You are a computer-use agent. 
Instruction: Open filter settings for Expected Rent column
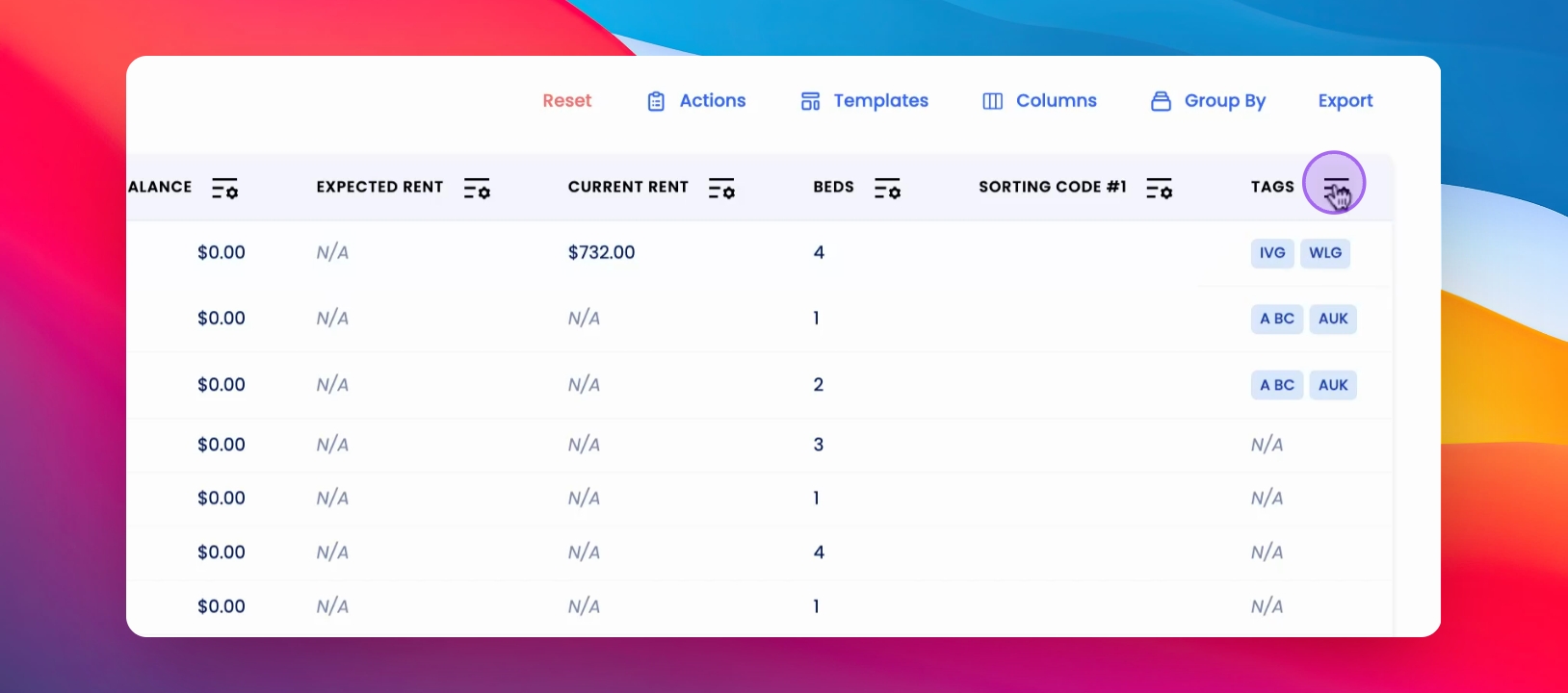pos(477,189)
